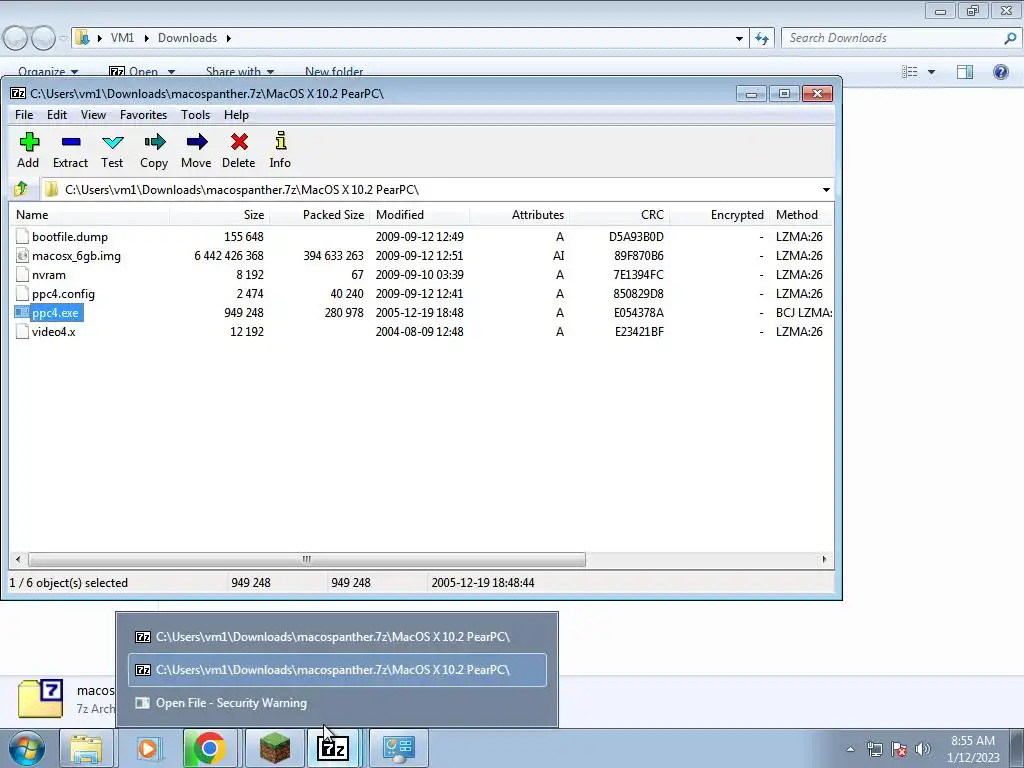Click the network tray icon
The image size is (1024, 768).
click(874, 748)
